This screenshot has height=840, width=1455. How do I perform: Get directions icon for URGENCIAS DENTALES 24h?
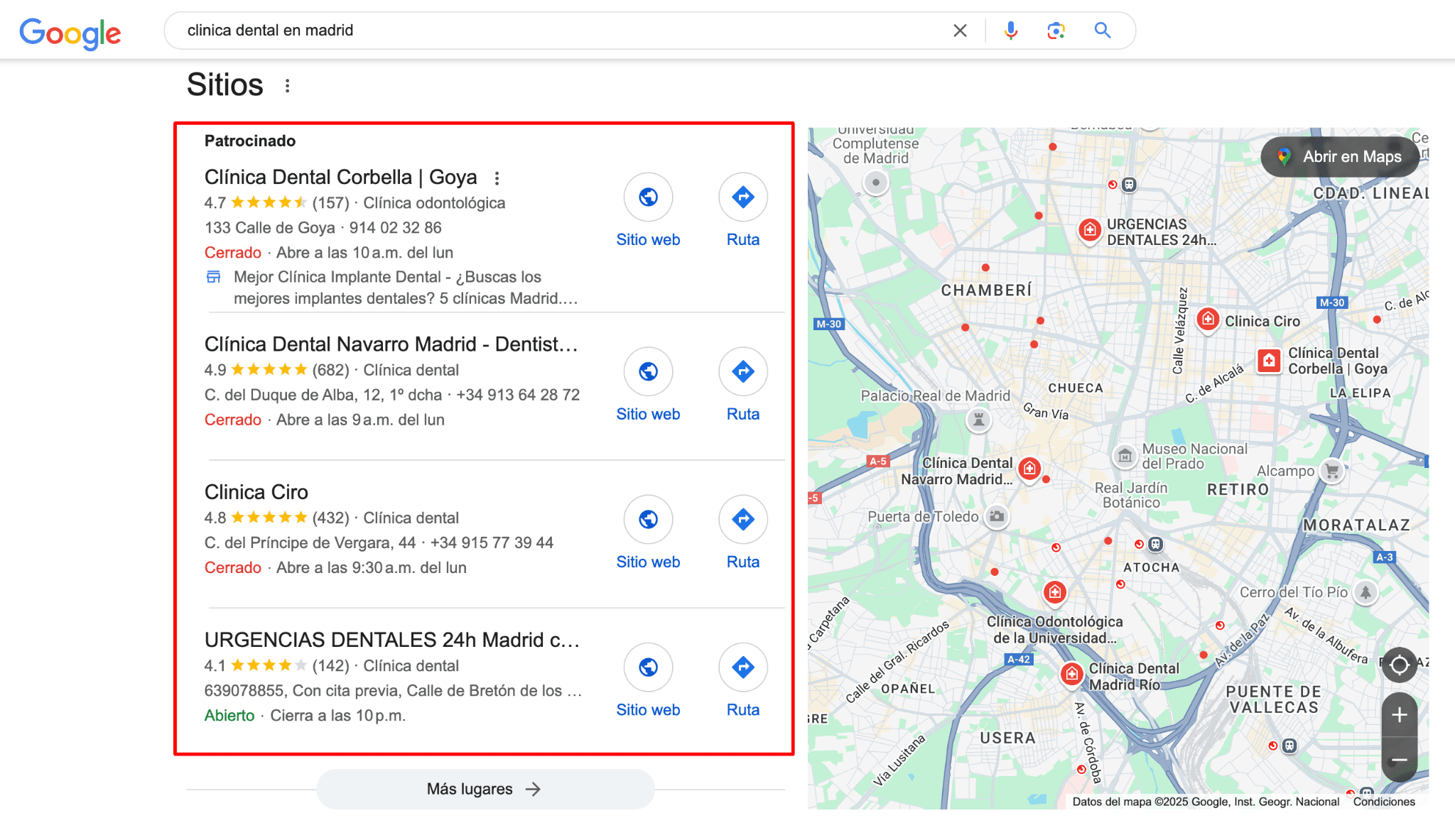click(x=743, y=667)
